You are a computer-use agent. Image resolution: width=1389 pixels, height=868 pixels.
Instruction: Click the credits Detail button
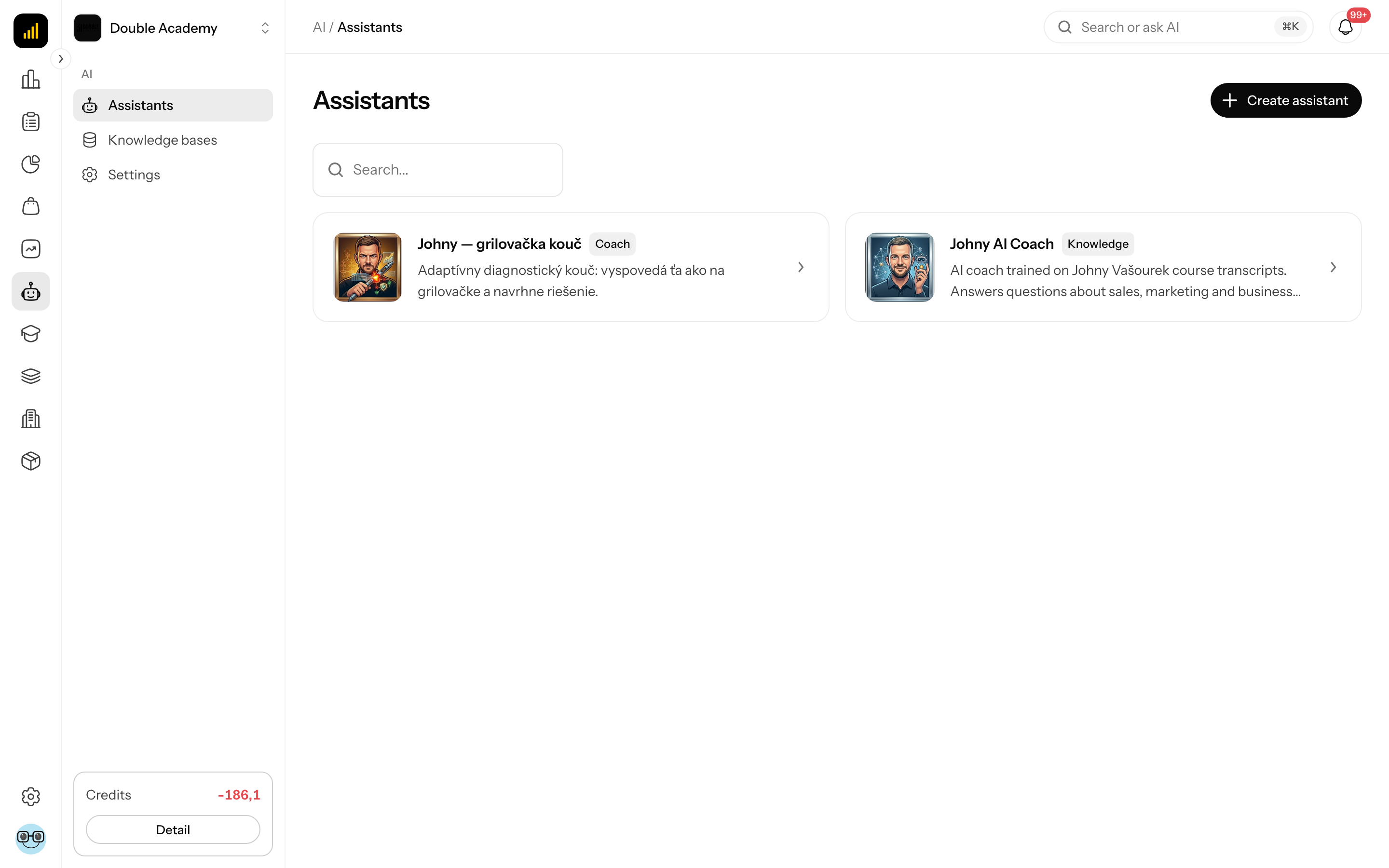(173, 829)
